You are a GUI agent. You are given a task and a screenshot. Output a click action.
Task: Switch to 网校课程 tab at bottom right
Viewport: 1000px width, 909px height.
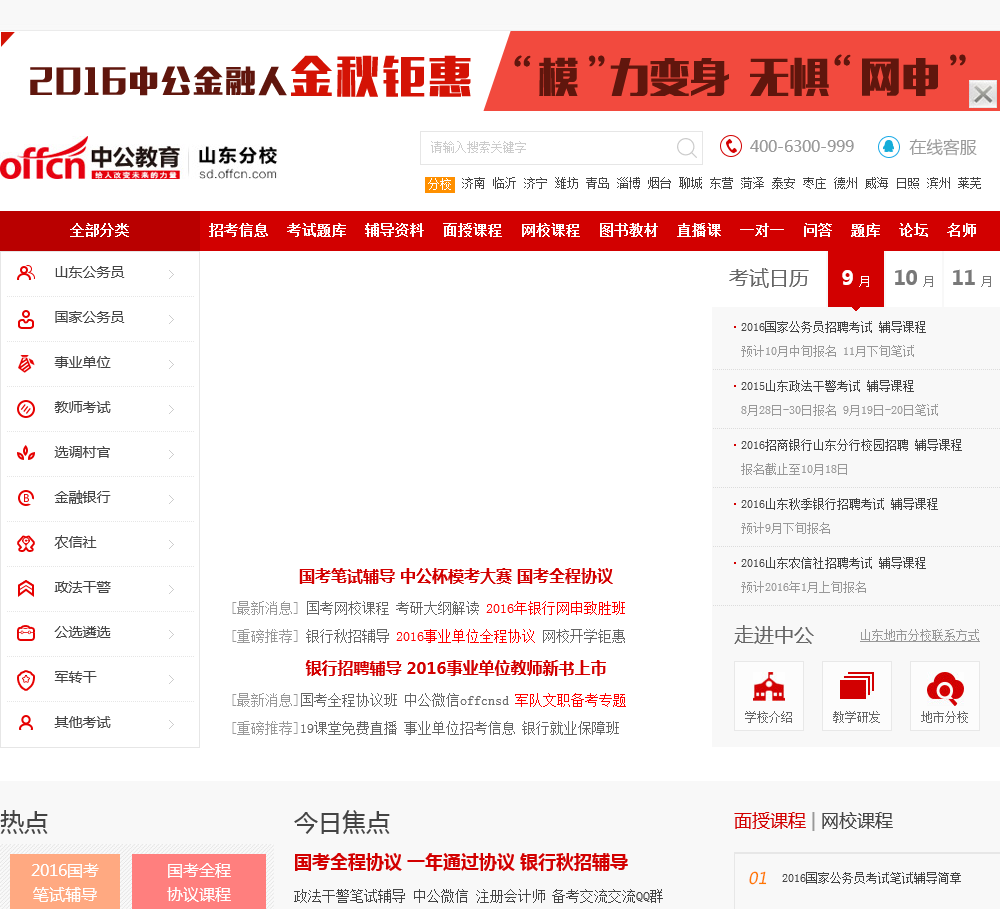857,821
